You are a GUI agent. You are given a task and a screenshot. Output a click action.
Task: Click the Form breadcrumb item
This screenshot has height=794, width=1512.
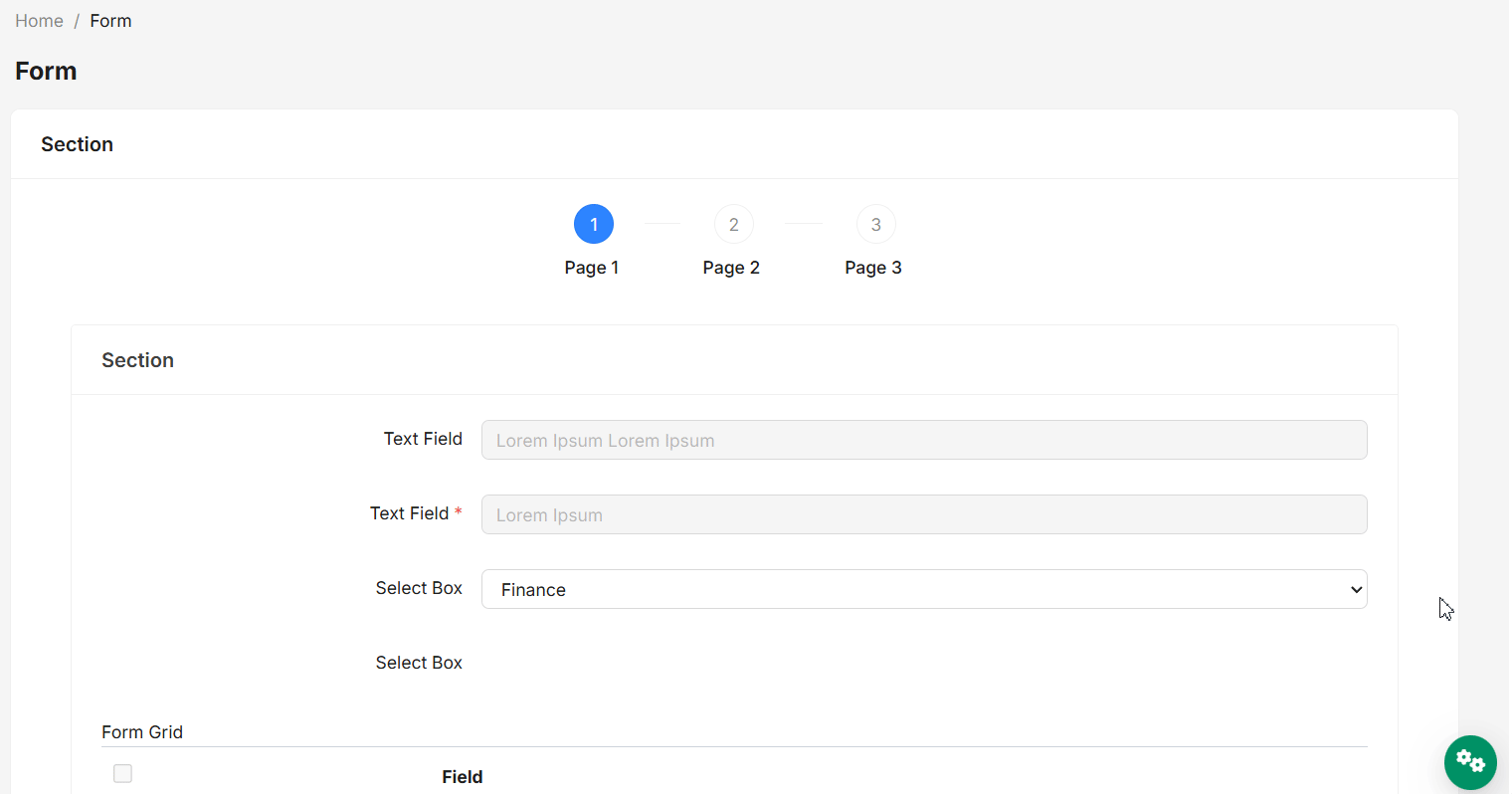tap(110, 21)
